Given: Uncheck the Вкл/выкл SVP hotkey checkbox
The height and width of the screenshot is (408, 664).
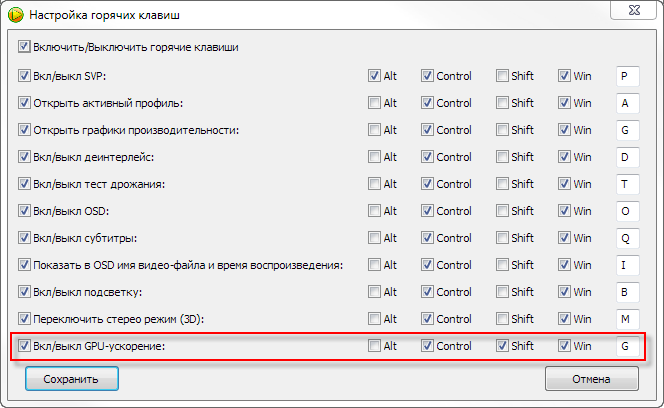Looking at the screenshot, I should [25, 76].
